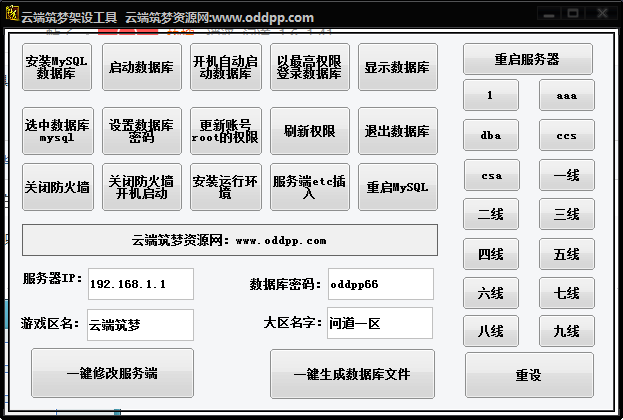The image size is (623, 420).
Task: Click the wide www.oddpp.com banner button
Action: tap(230, 240)
